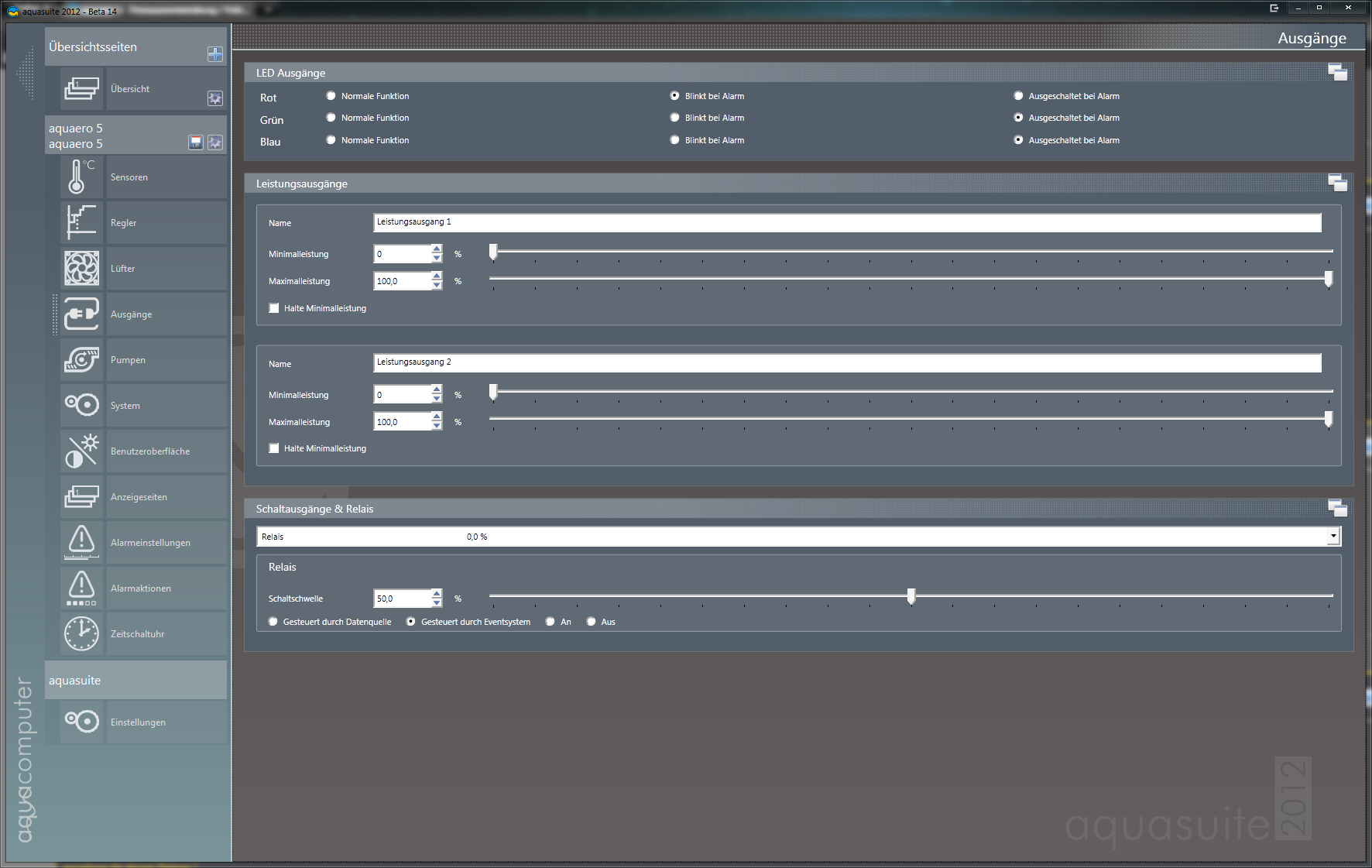Set Blau LED to Normale Funktion

pyautogui.click(x=331, y=140)
